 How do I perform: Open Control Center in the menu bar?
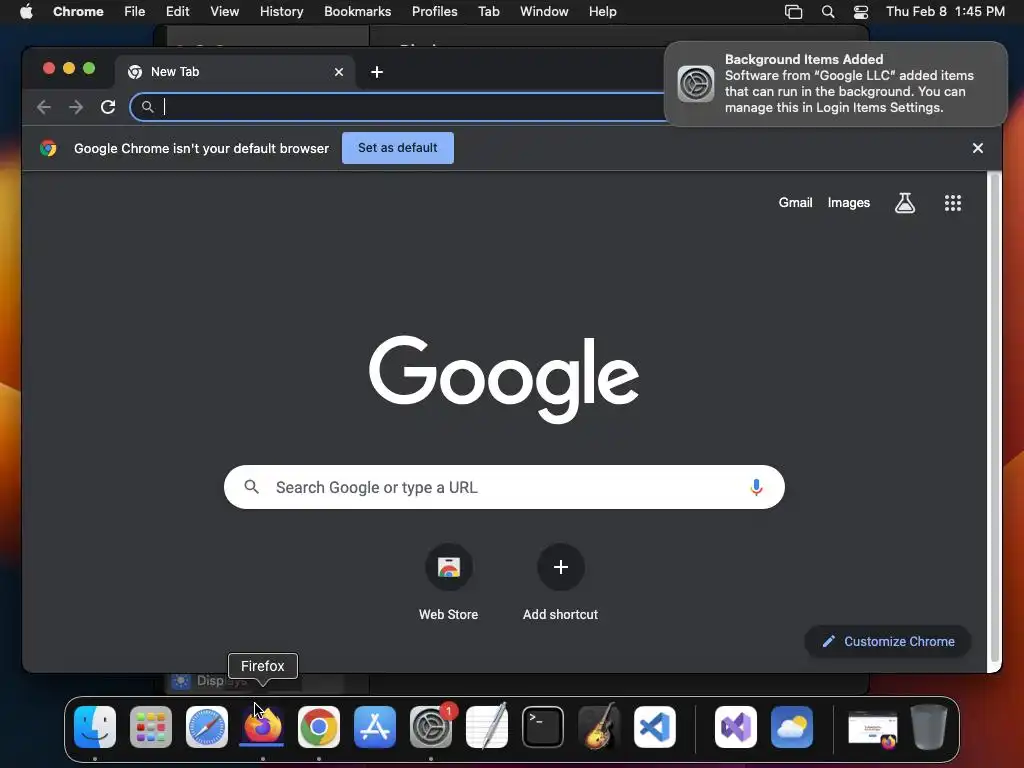pyautogui.click(x=861, y=12)
